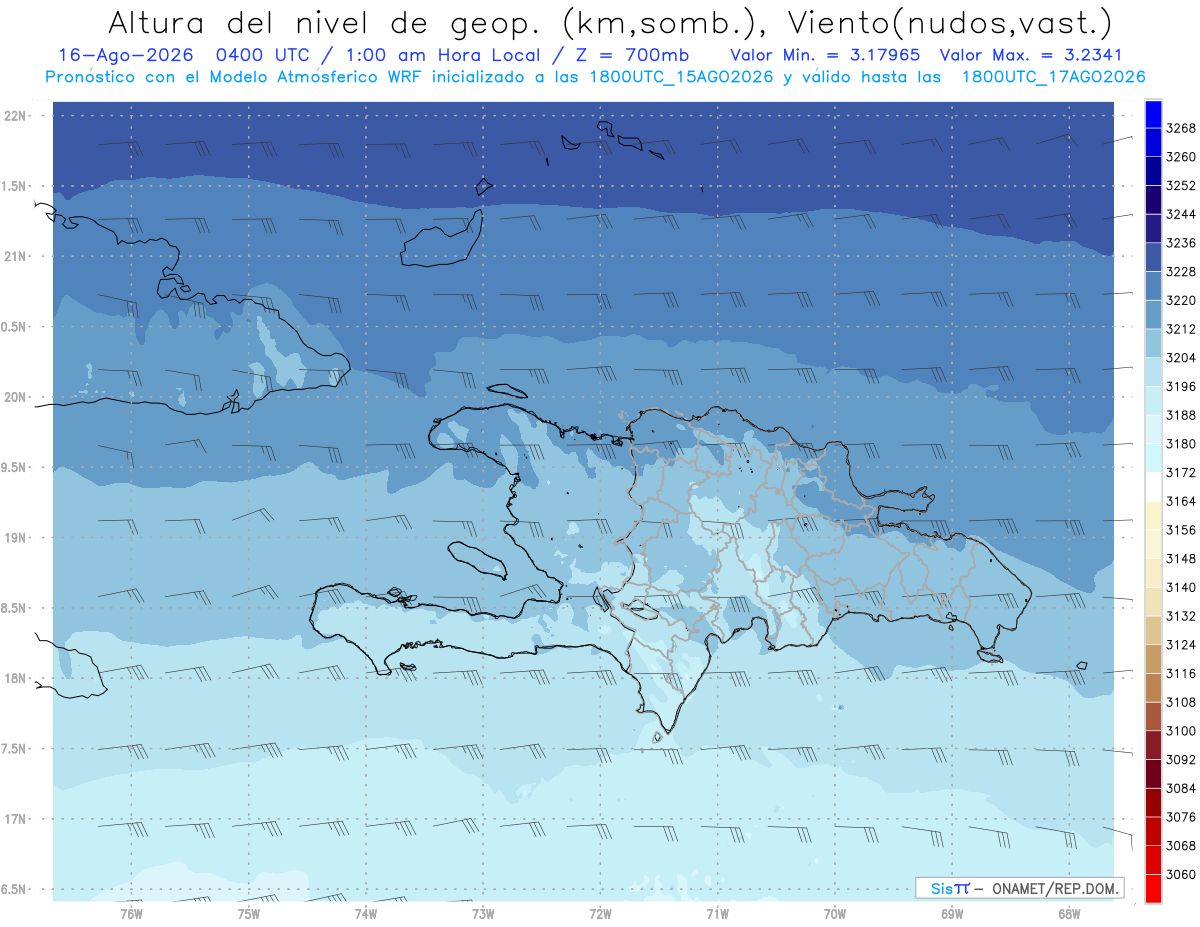The width and height of the screenshot is (1200, 927).
Task: Click the 1.5N latitude label
Action: [15, 186]
